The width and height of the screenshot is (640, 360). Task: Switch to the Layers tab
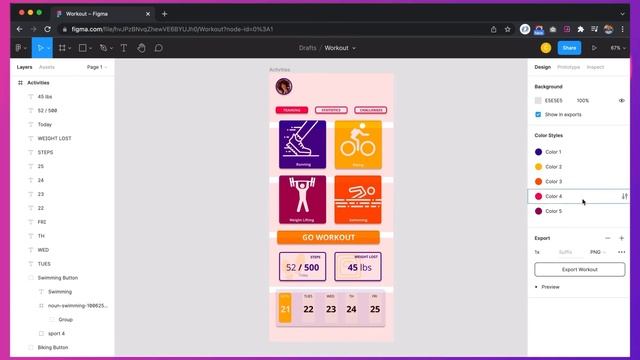click(24, 67)
